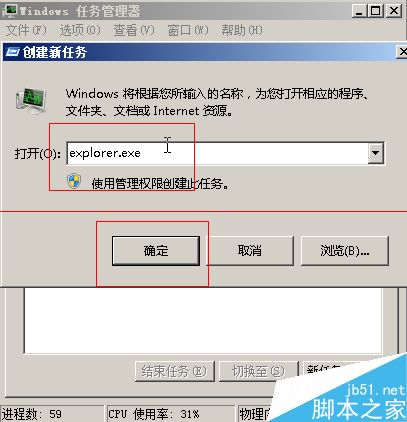Confirm with the 确定 button

156,251
